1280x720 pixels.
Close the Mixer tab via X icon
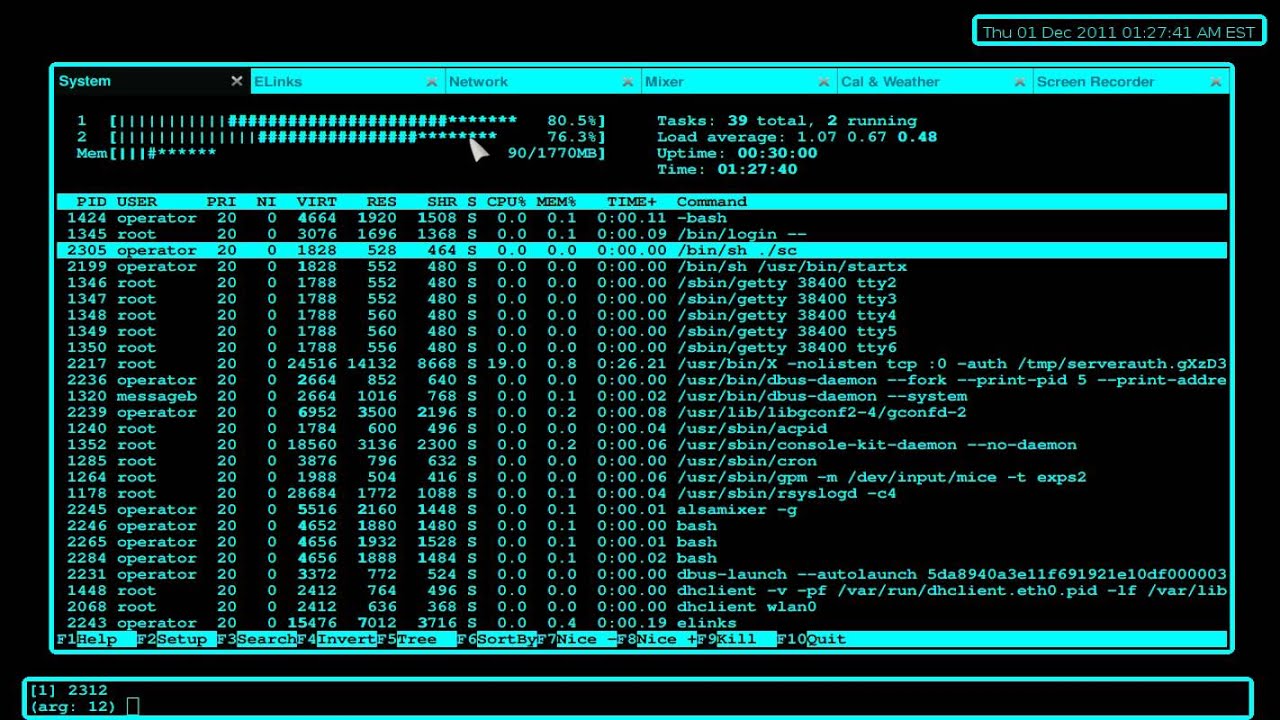click(x=824, y=82)
